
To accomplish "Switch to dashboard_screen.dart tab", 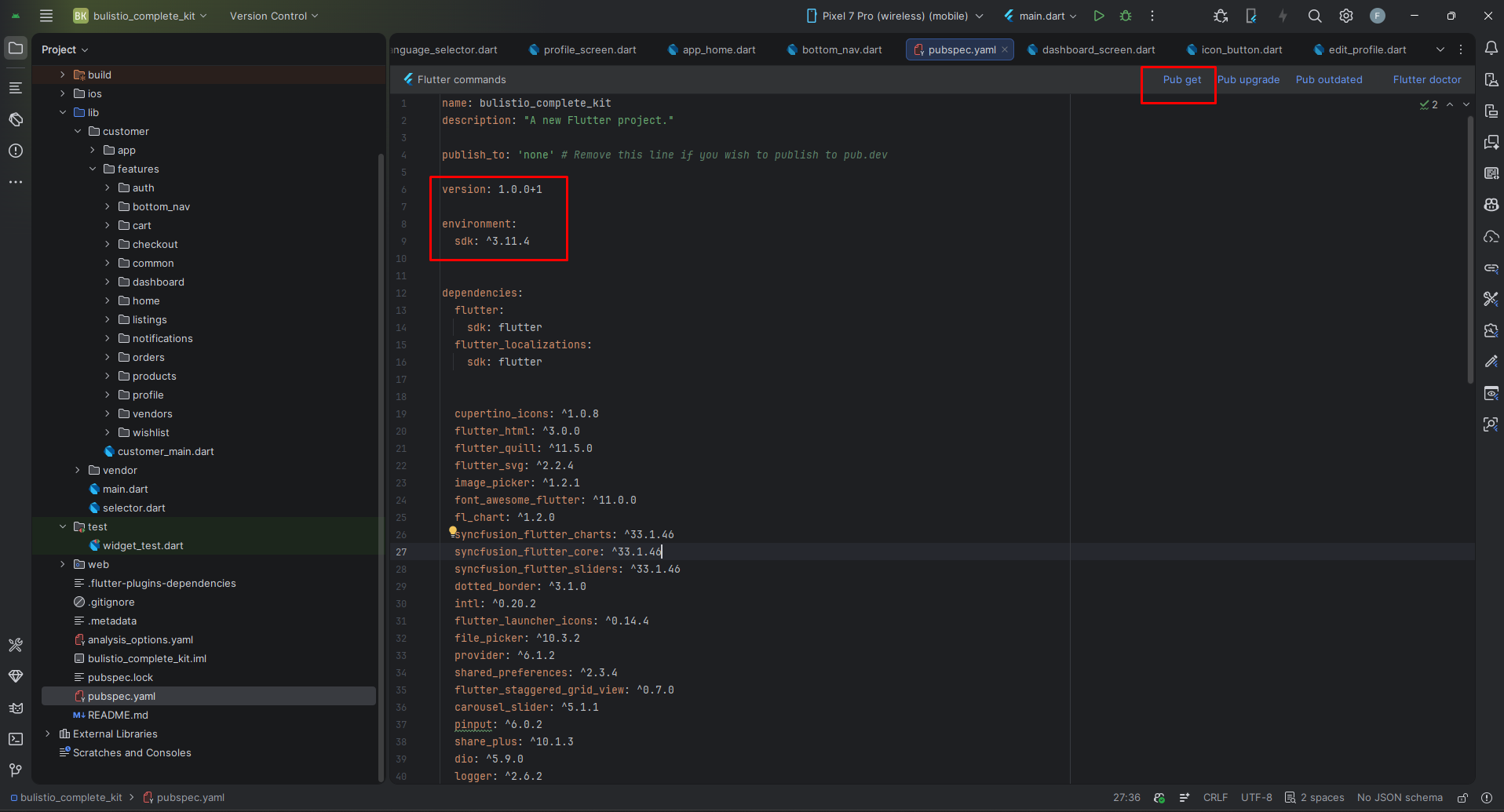I will pos(1091,49).
